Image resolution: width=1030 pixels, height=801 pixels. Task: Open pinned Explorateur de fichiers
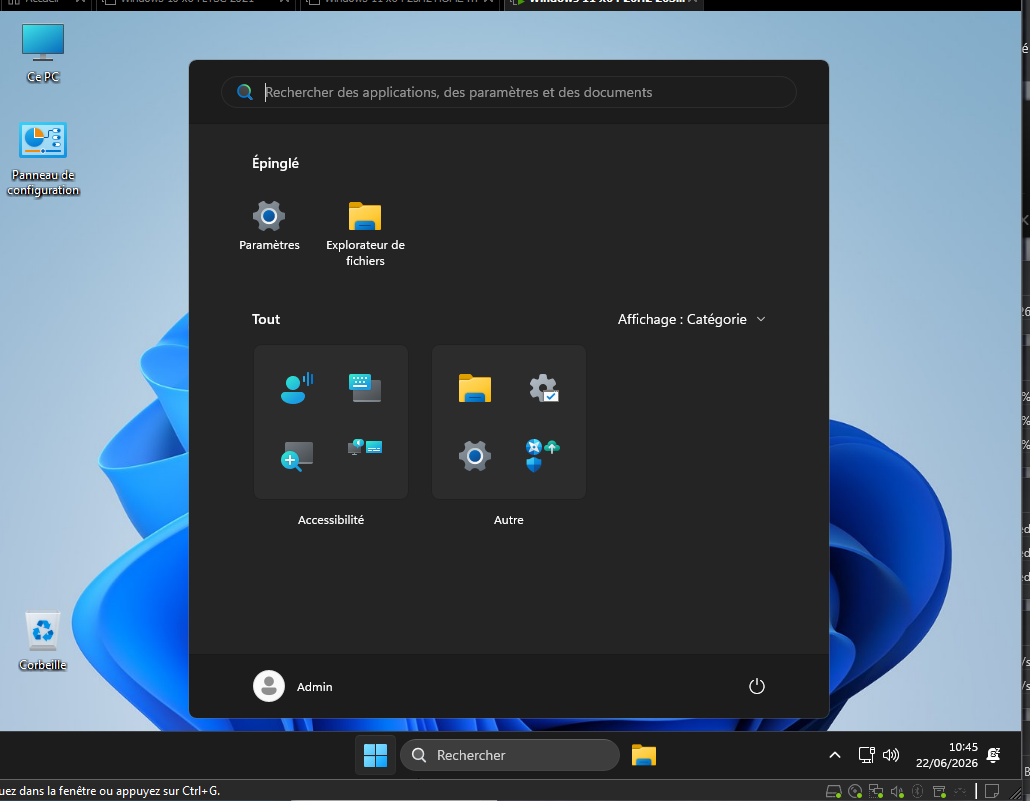(x=365, y=233)
